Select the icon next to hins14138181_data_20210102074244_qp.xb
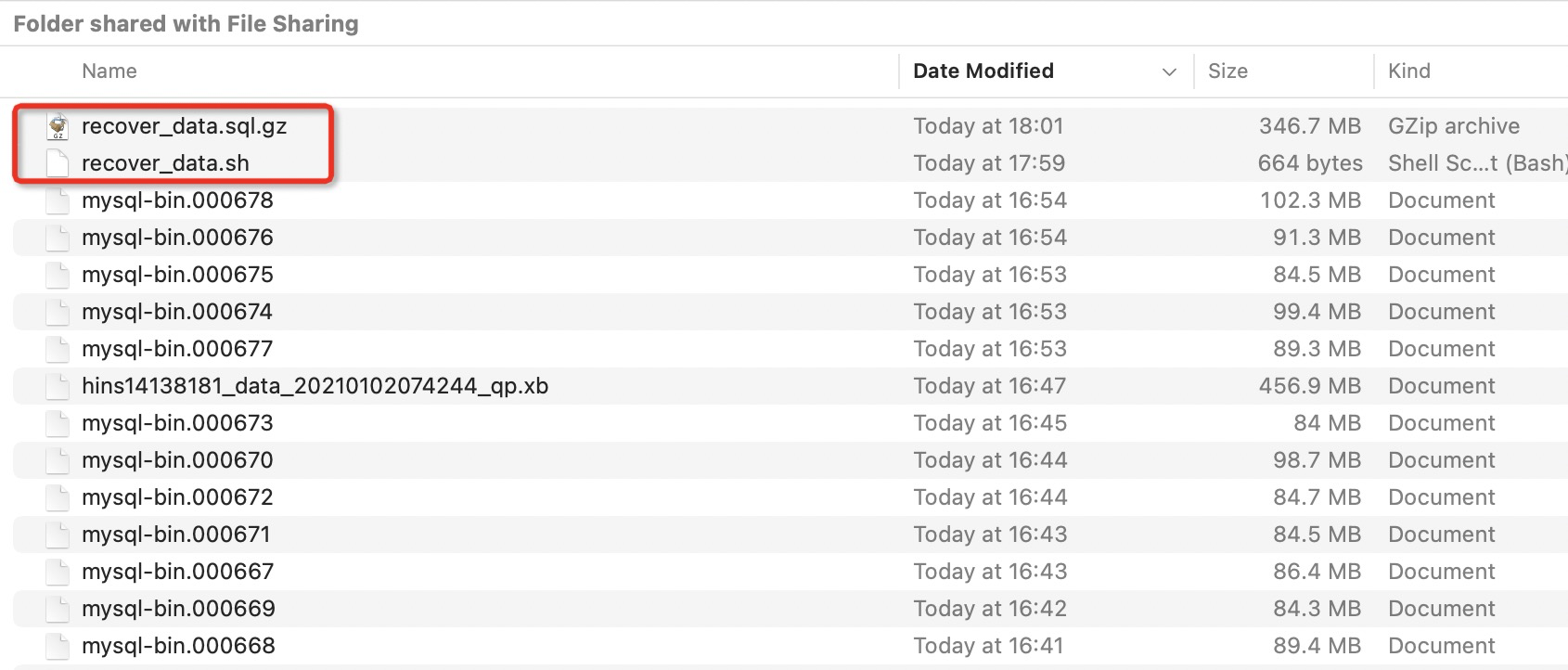The image size is (1568, 670). pos(57,386)
